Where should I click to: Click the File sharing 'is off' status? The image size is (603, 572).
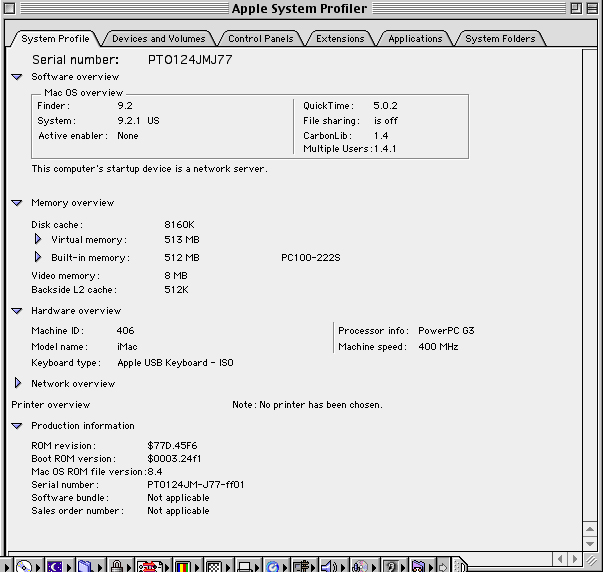click(386, 121)
